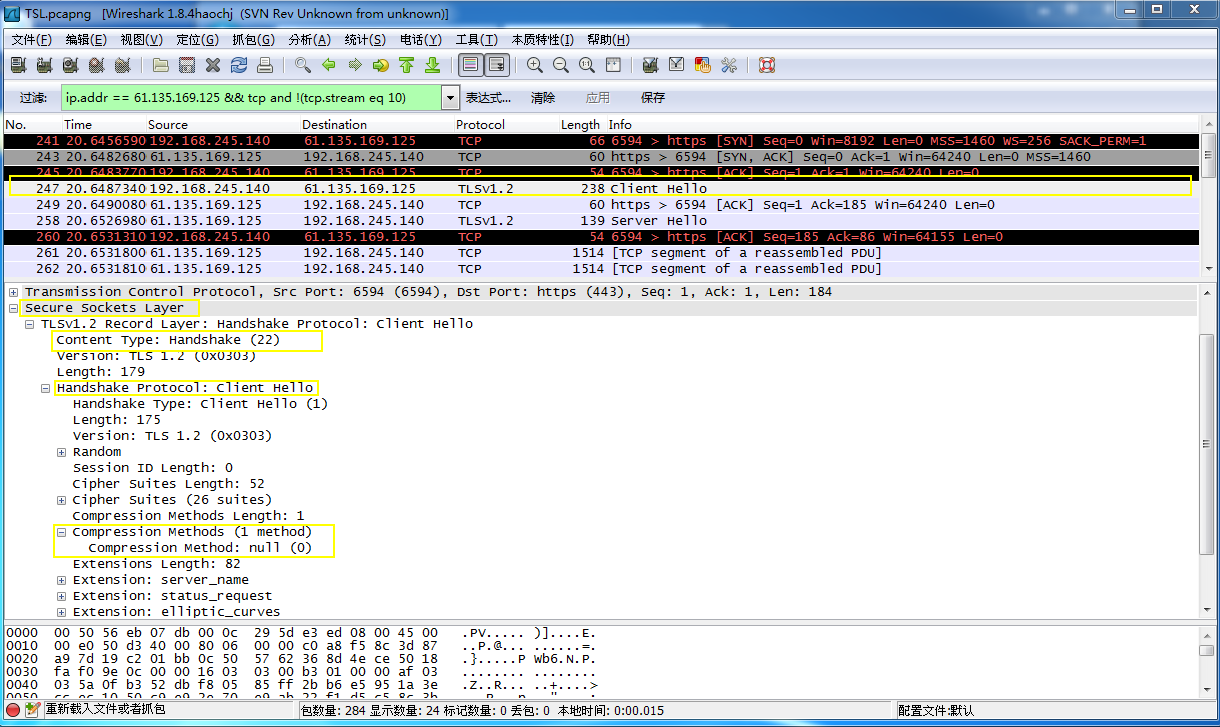The image size is (1220, 727).
Task: Zoom in on packet text
Action: [535, 65]
